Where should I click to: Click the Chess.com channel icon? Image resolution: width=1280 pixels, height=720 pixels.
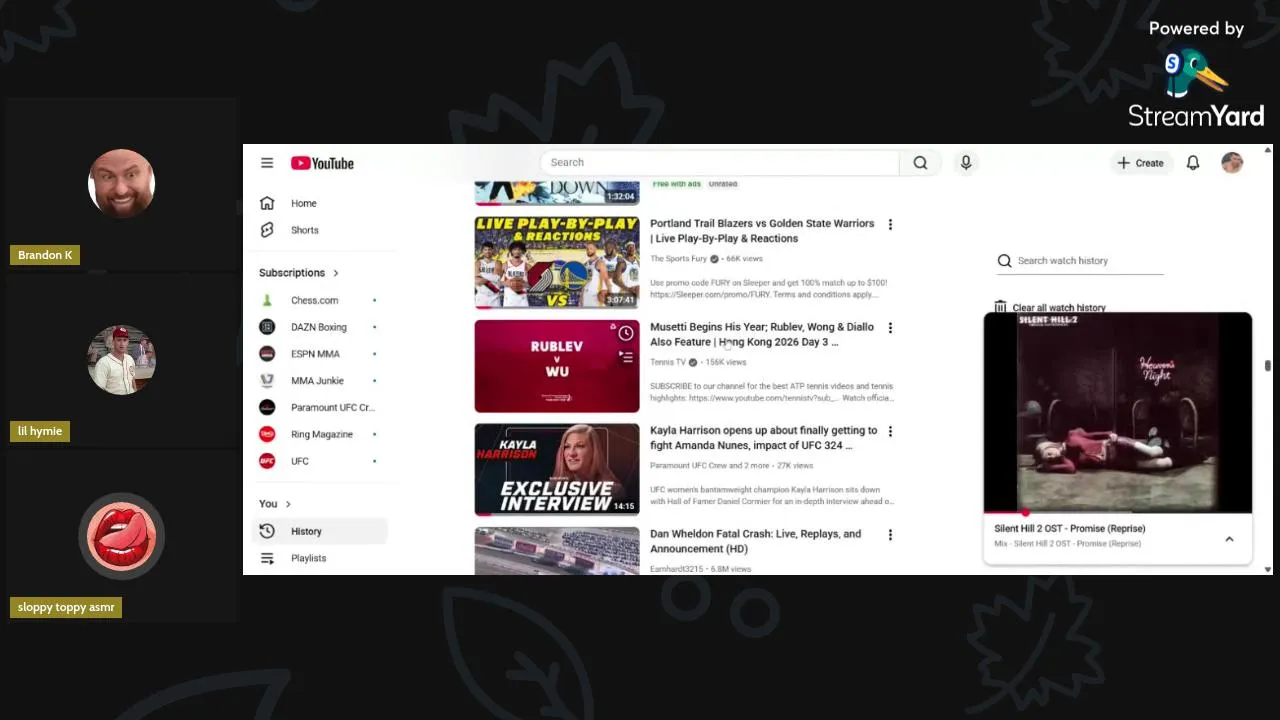[x=267, y=300]
